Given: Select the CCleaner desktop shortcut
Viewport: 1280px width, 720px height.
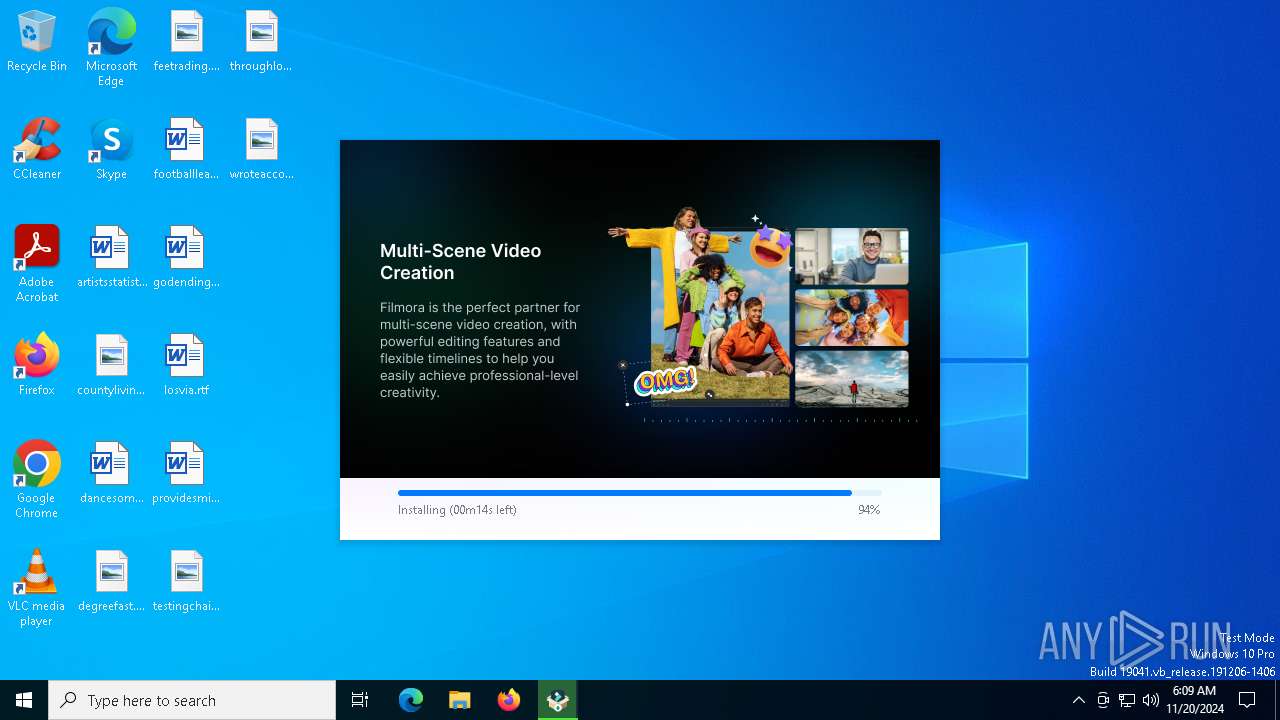Looking at the screenshot, I should [37, 149].
